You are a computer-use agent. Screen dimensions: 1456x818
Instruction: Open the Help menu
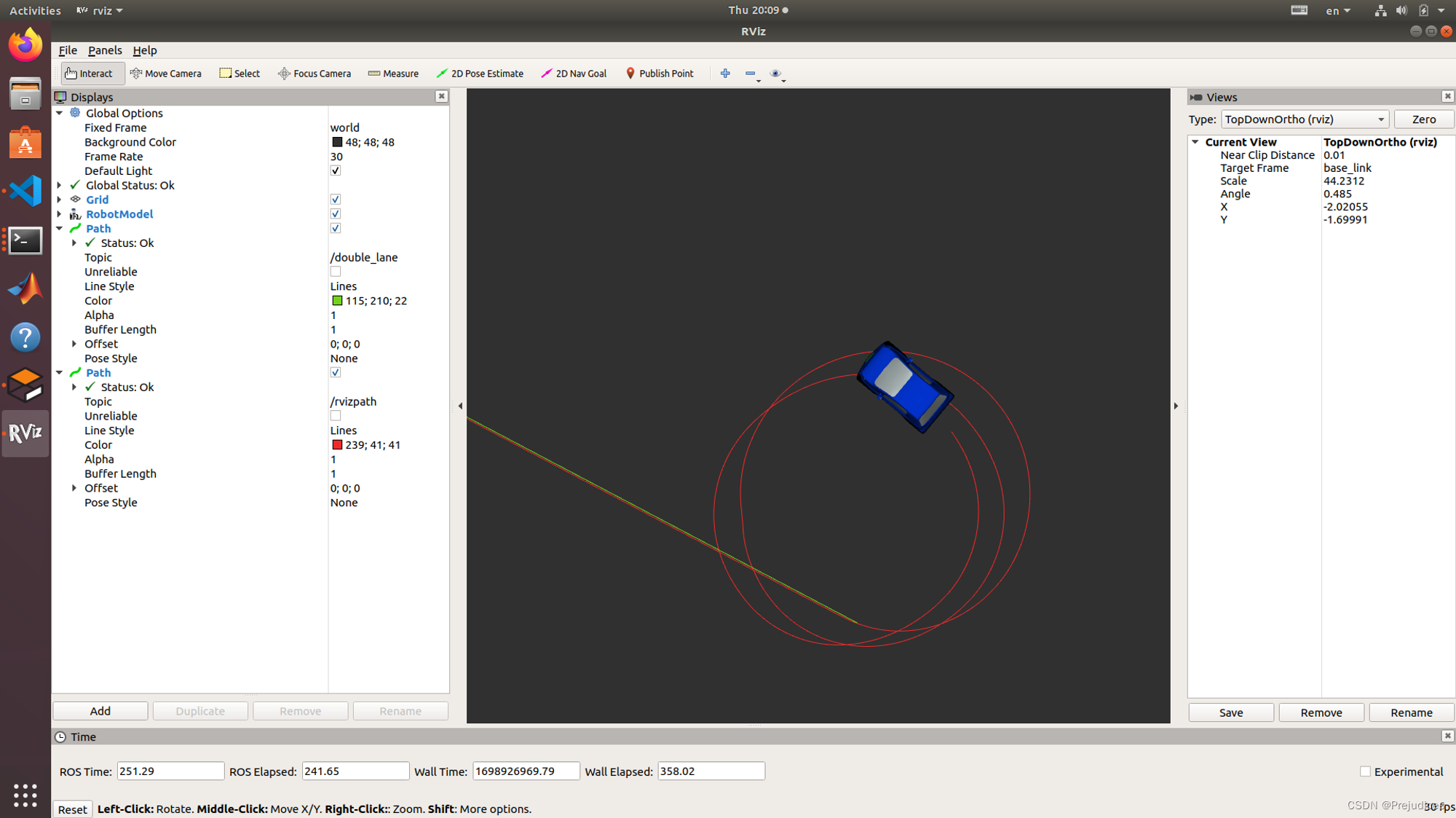[x=145, y=49]
